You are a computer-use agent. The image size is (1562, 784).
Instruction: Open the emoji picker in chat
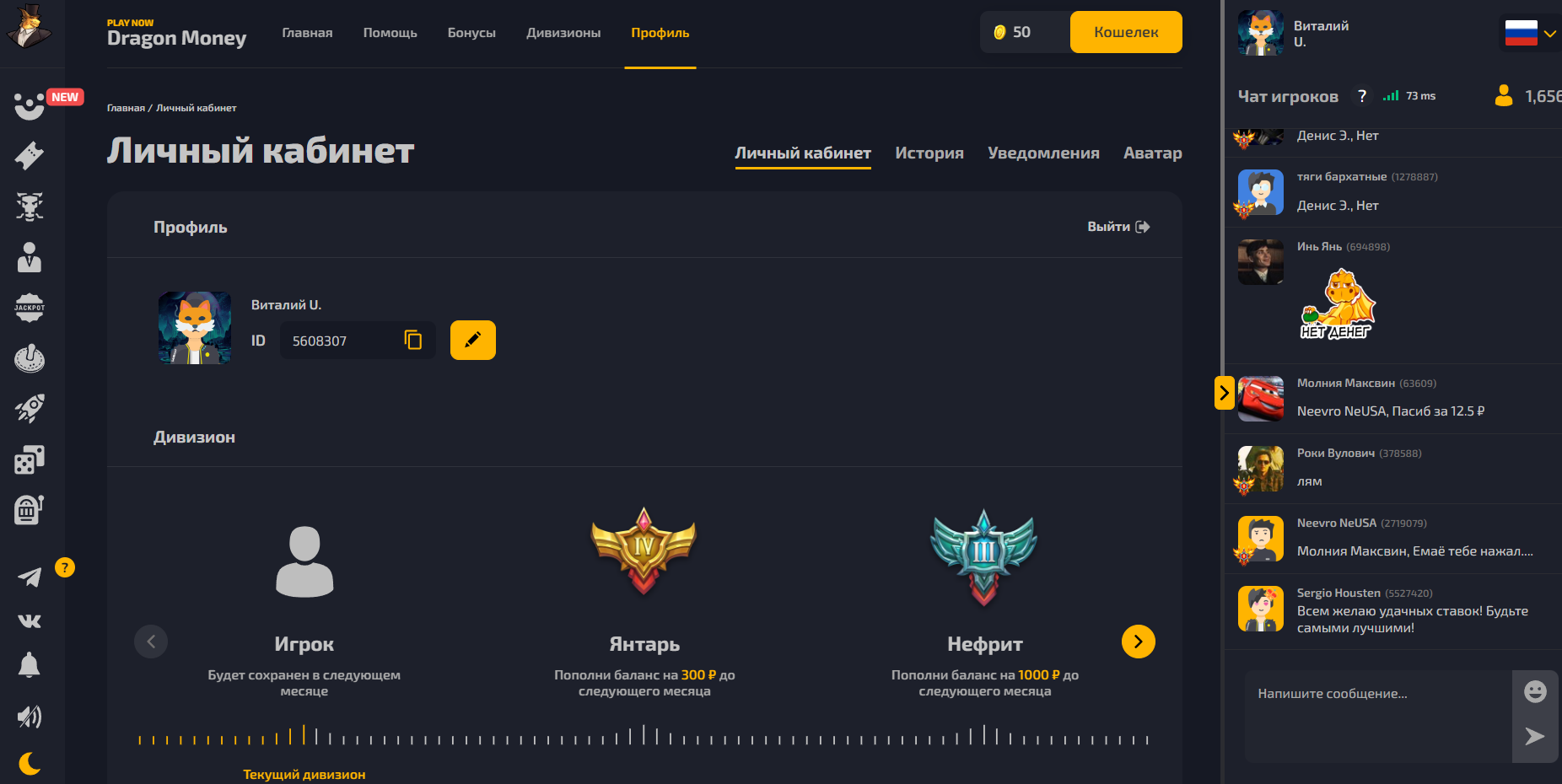(x=1535, y=692)
